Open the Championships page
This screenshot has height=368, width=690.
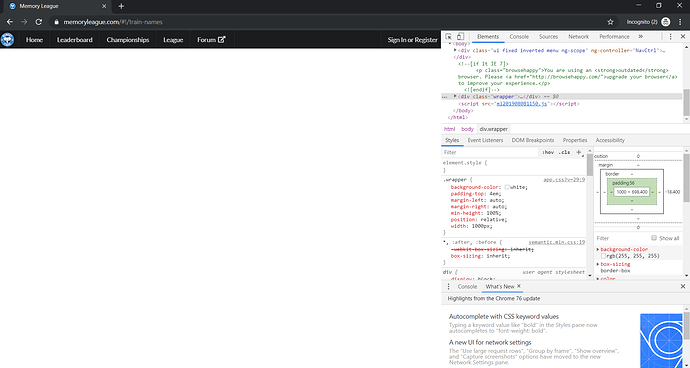tap(128, 40)
